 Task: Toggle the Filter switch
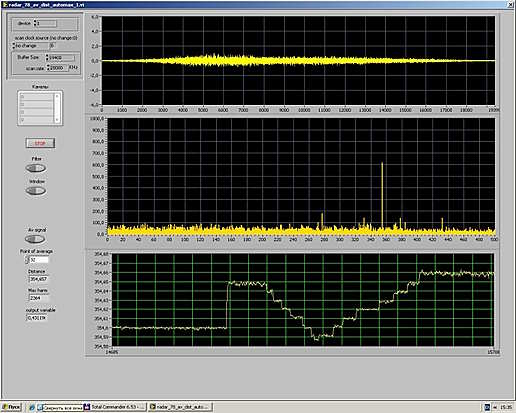[x=36, y=168]
